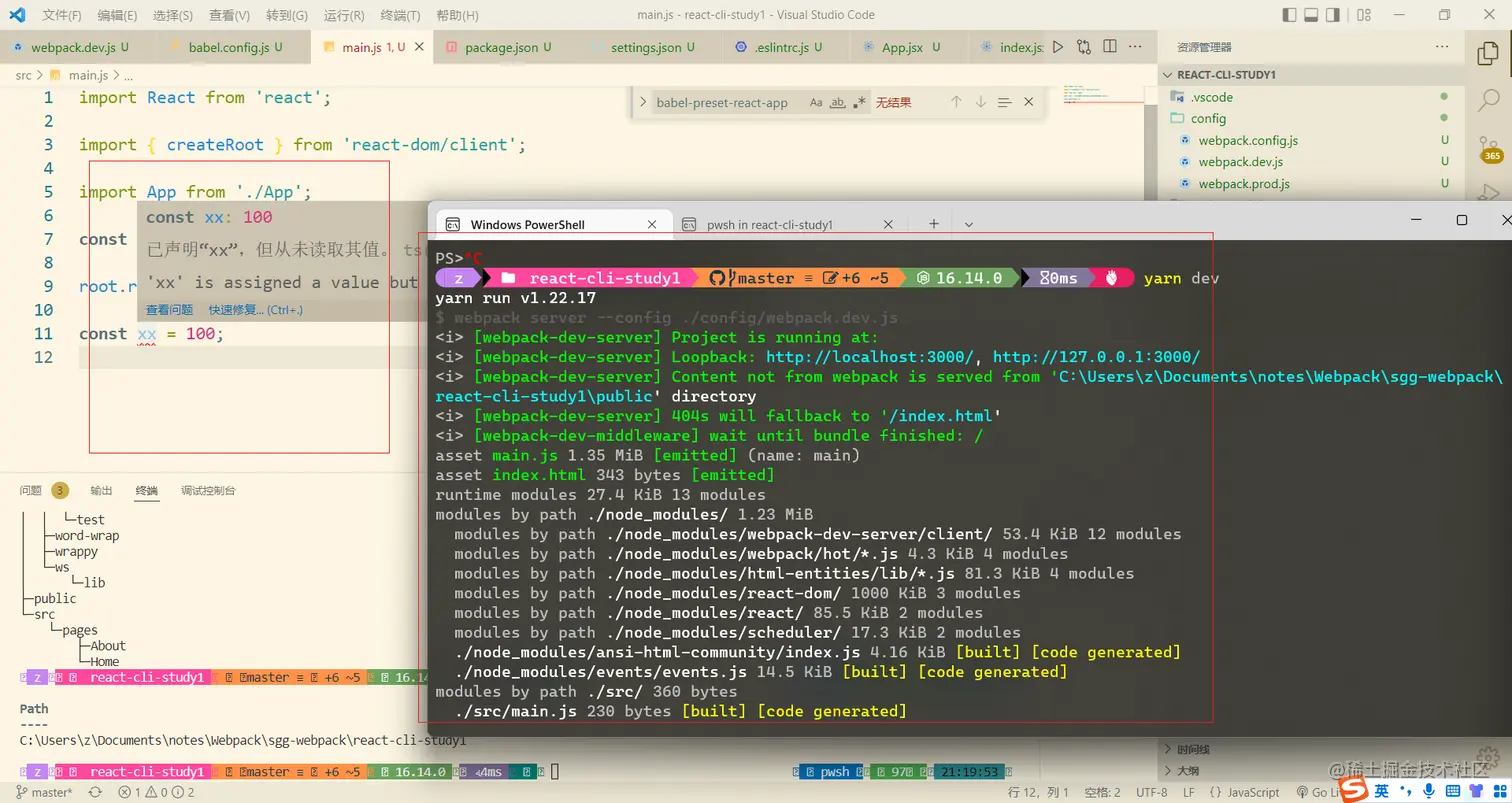The height and width of the screenshot is (803, 1512).
Task: Switch to the babel.config.js editor tab
Action: (233, 47)
